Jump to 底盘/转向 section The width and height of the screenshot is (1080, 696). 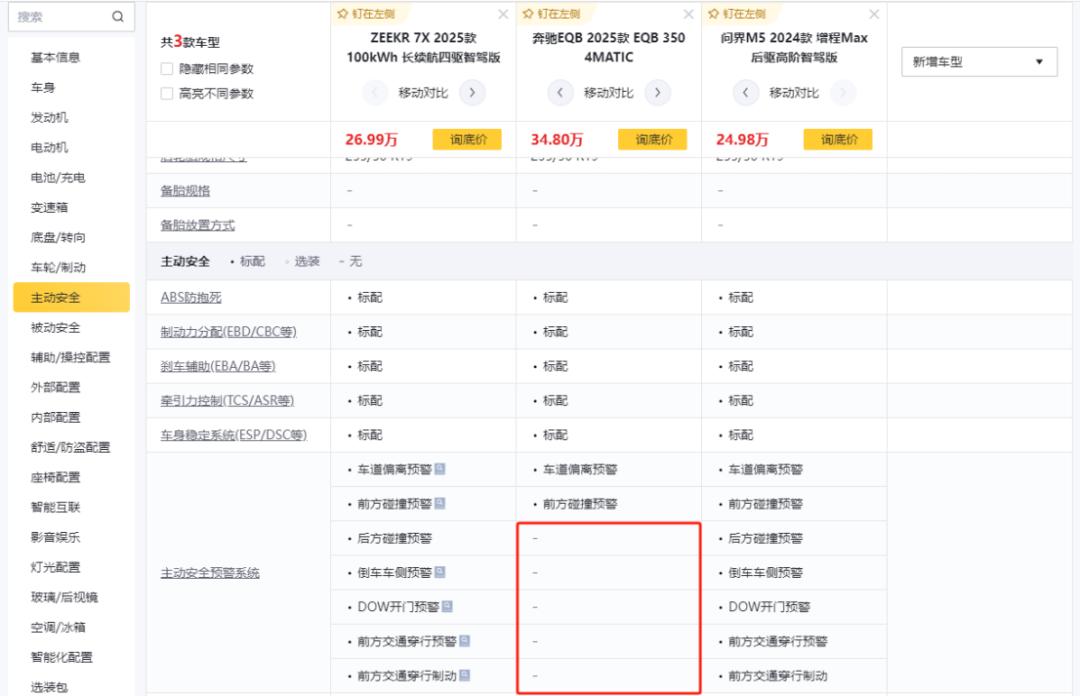[59, 237]
